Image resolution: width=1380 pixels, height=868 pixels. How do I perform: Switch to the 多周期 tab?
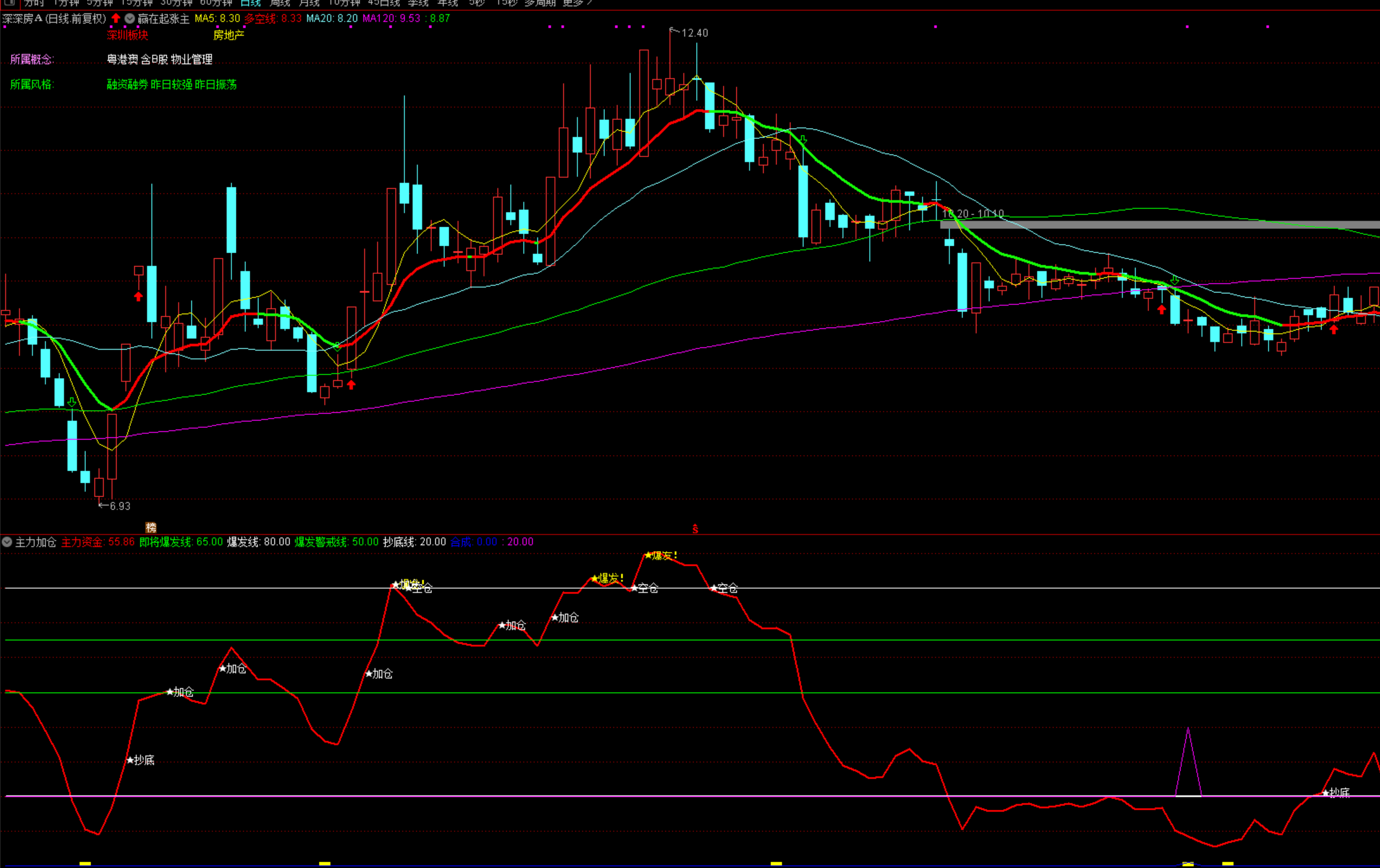[x=540, y=3]
